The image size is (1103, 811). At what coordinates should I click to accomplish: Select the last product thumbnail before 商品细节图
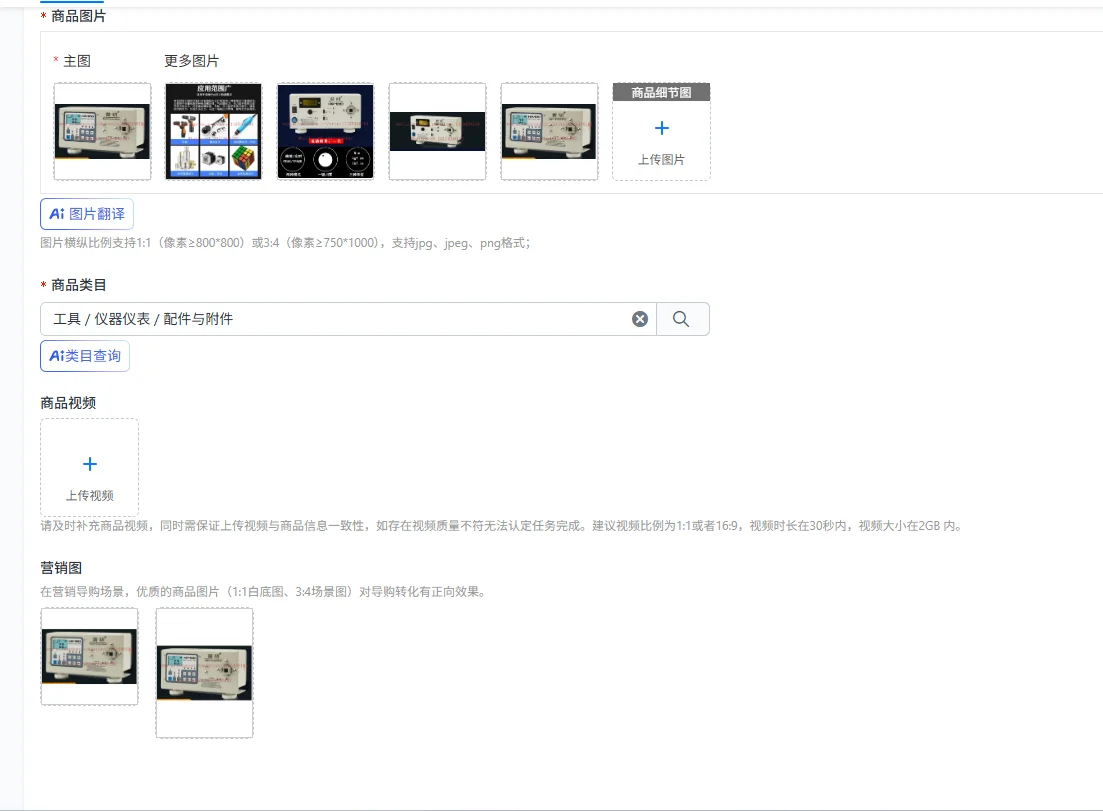(x=549, y=132)
